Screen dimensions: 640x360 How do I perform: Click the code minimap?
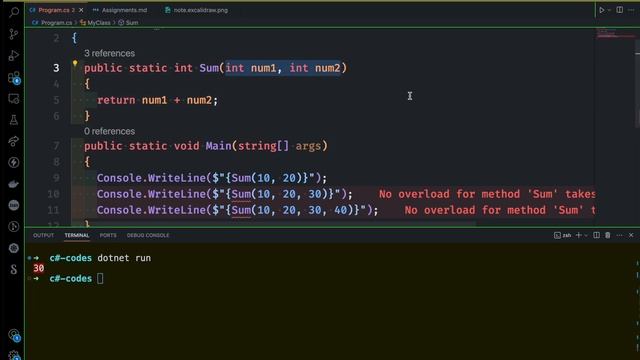[616, 33]
